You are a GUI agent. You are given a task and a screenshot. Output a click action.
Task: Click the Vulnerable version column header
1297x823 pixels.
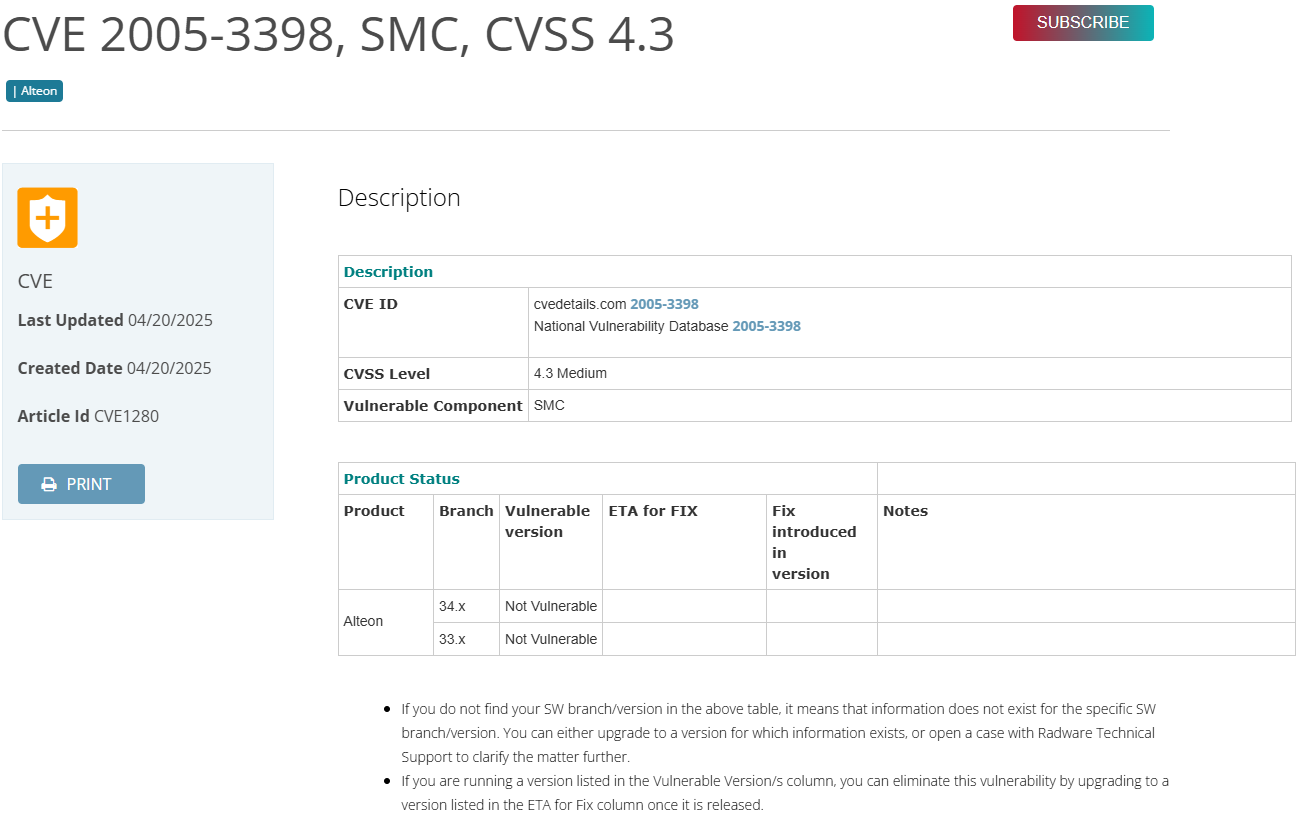click(547, 521)
